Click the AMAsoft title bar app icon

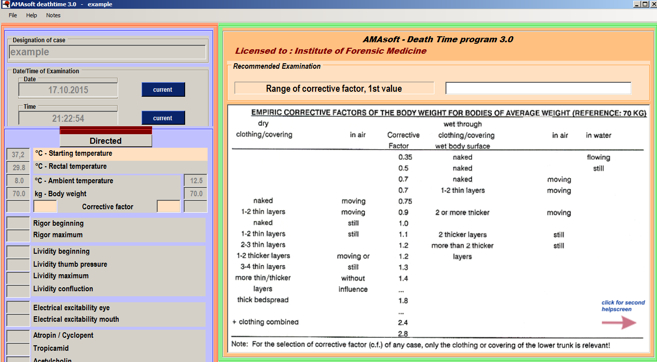pyautogui.click(x=5, y=4)
